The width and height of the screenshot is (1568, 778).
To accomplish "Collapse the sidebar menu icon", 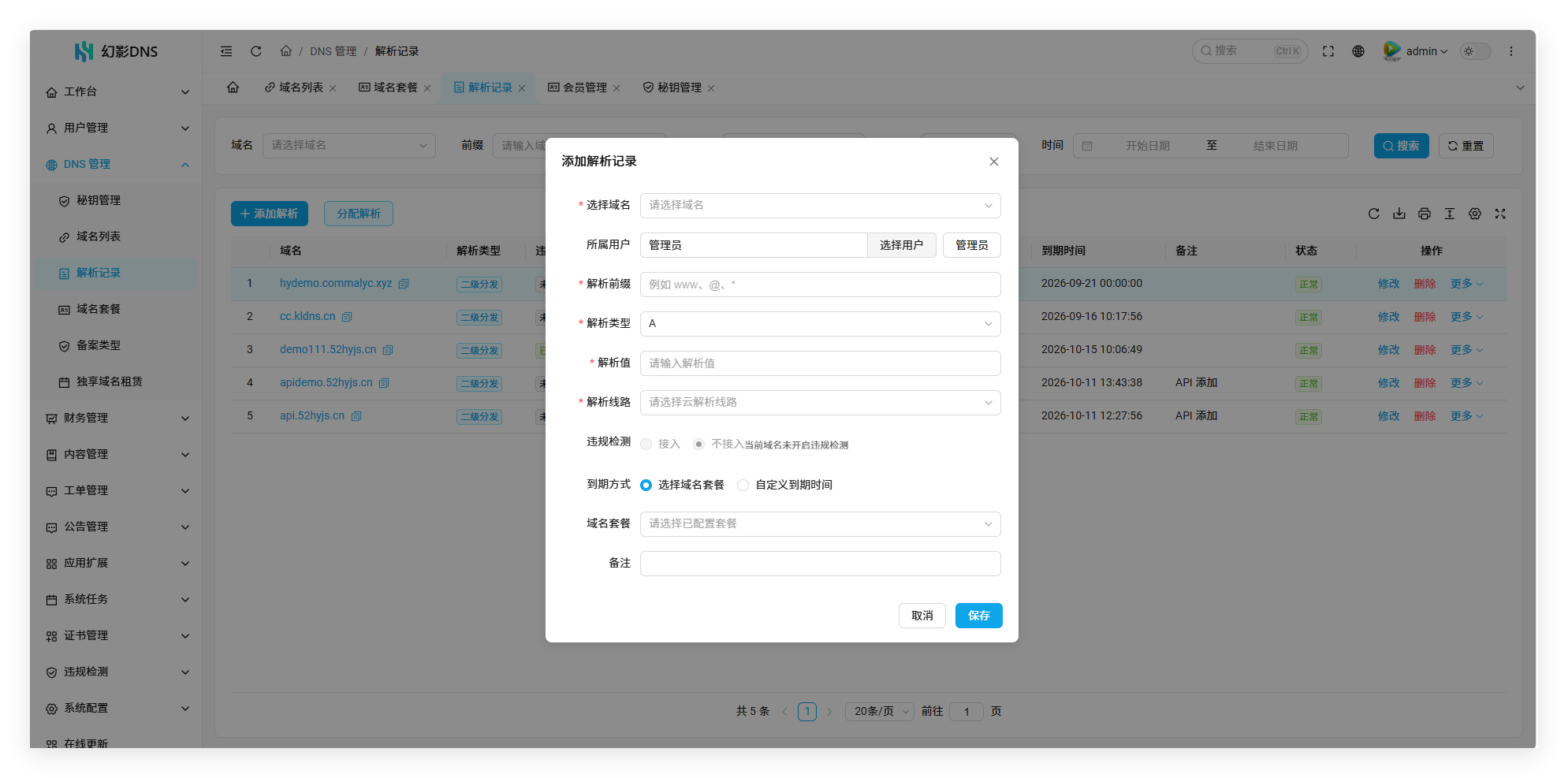I will [226, 51].
